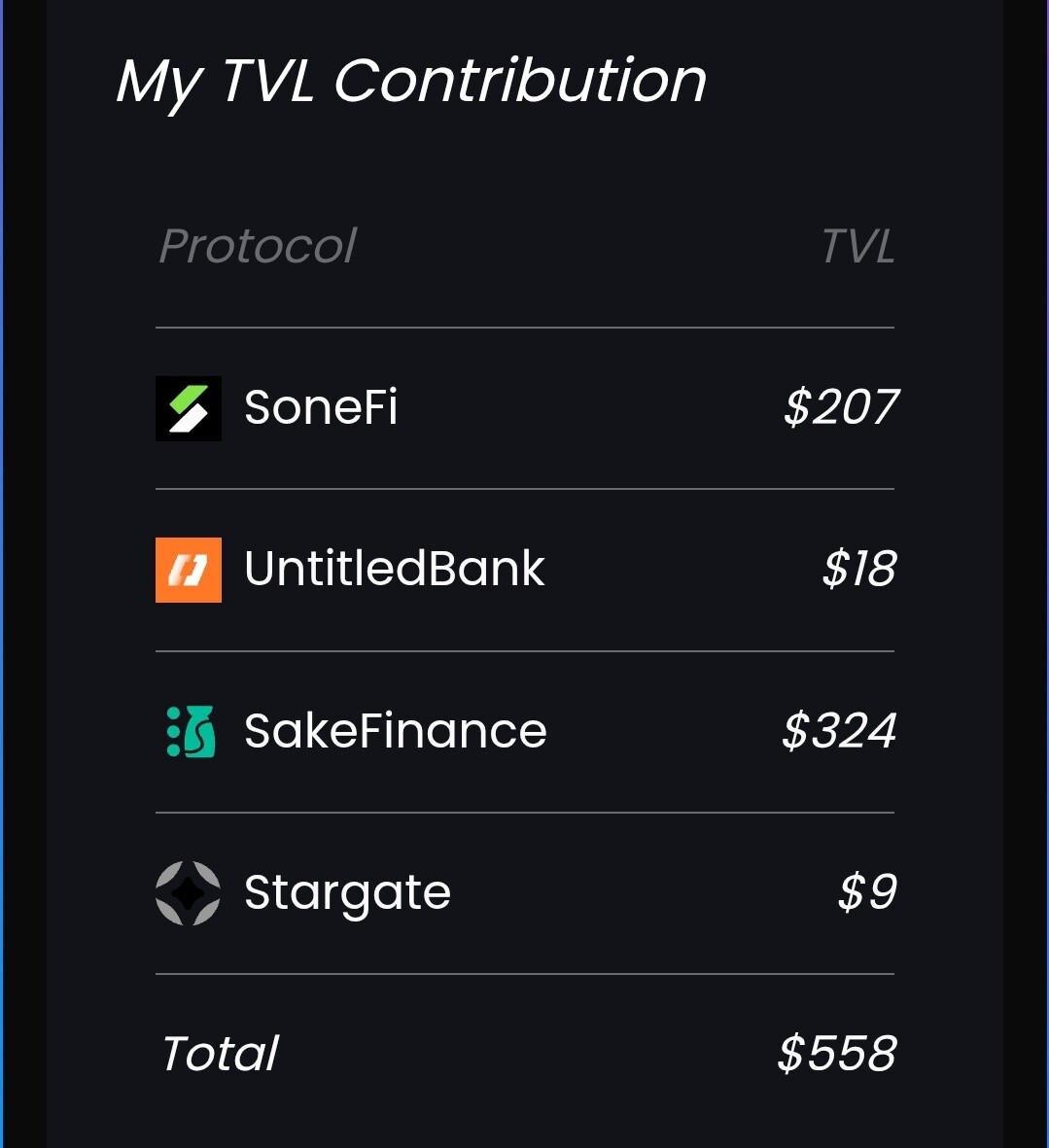This screenshot has width=1049, height=1148.
Task: Click the Stargate protocol name
Action: [348, 892]
